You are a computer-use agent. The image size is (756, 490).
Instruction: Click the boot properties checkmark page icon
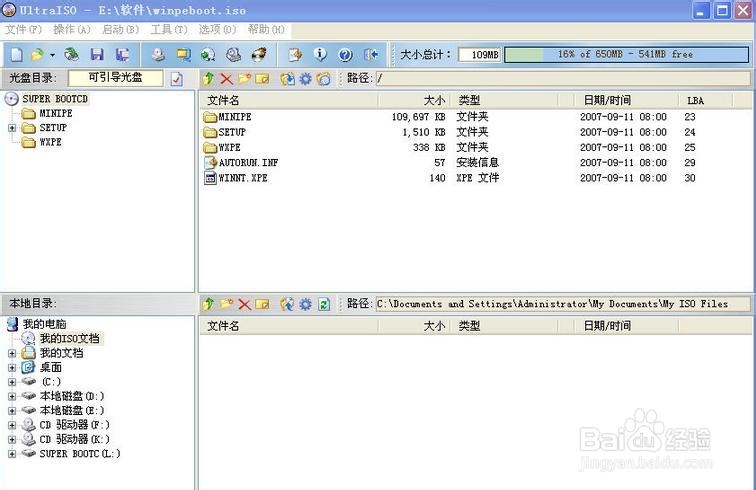coord(177,79)
